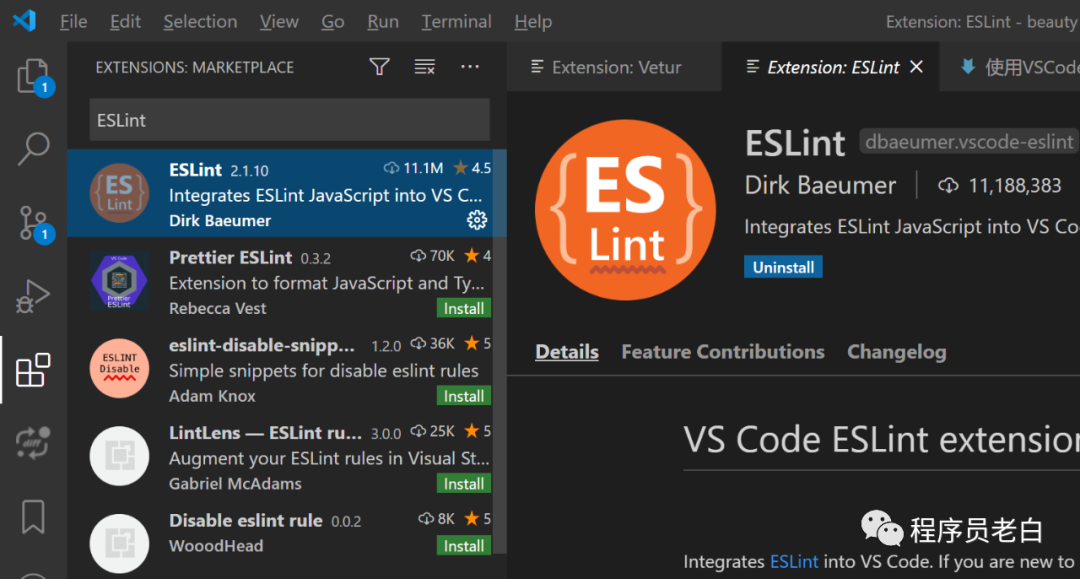Open the Help menu

click(x=533, y=21)
